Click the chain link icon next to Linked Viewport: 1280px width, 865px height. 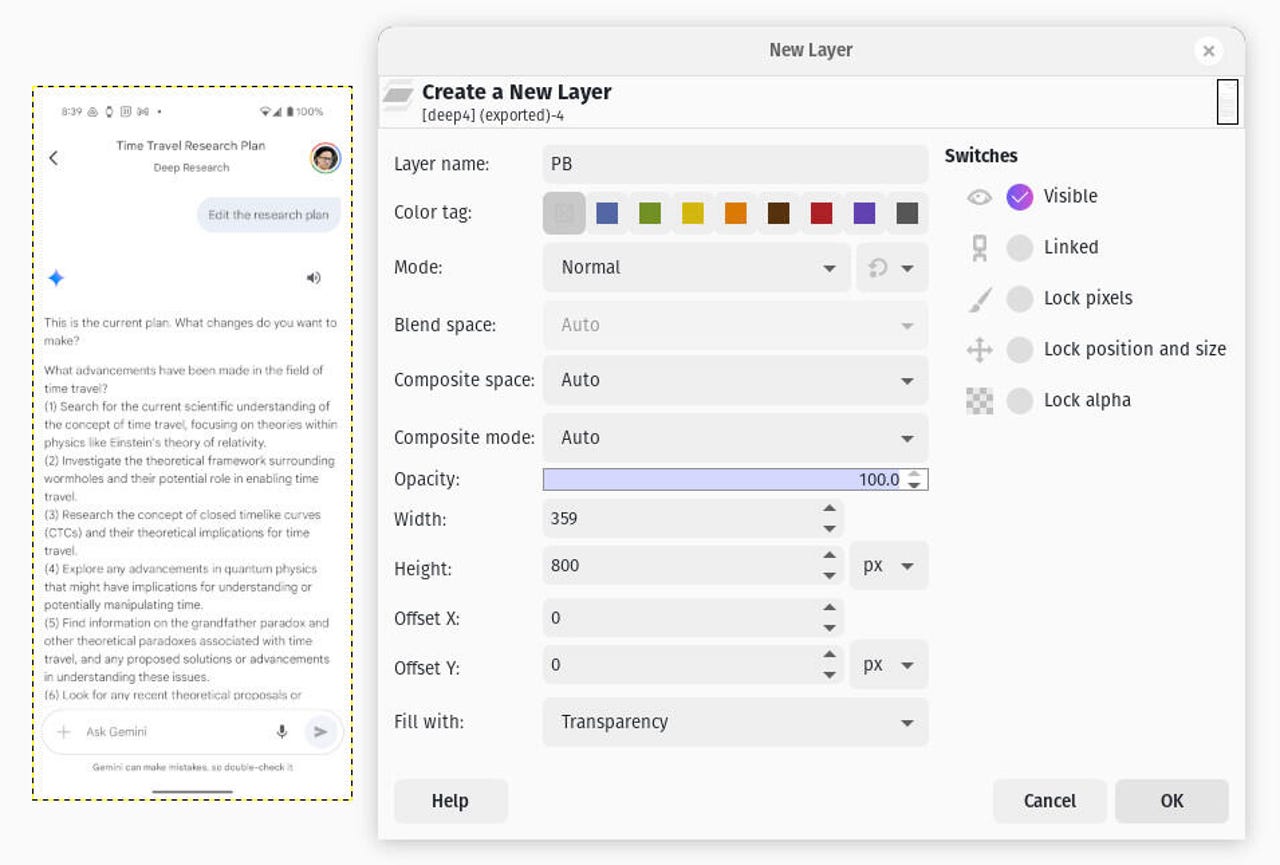pos(980,248)
